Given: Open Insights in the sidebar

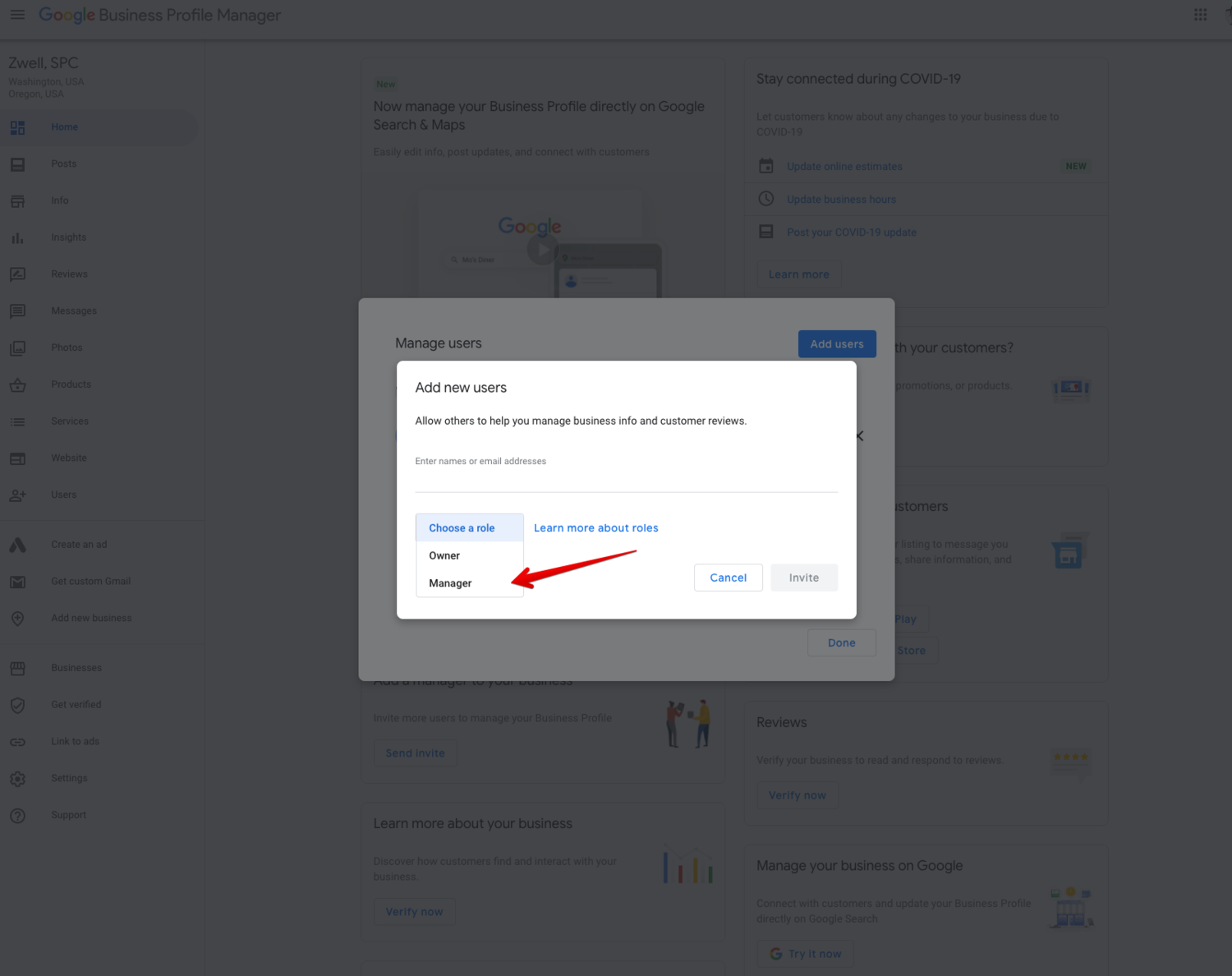Looking at the screenshot, I should coord(68,237).
